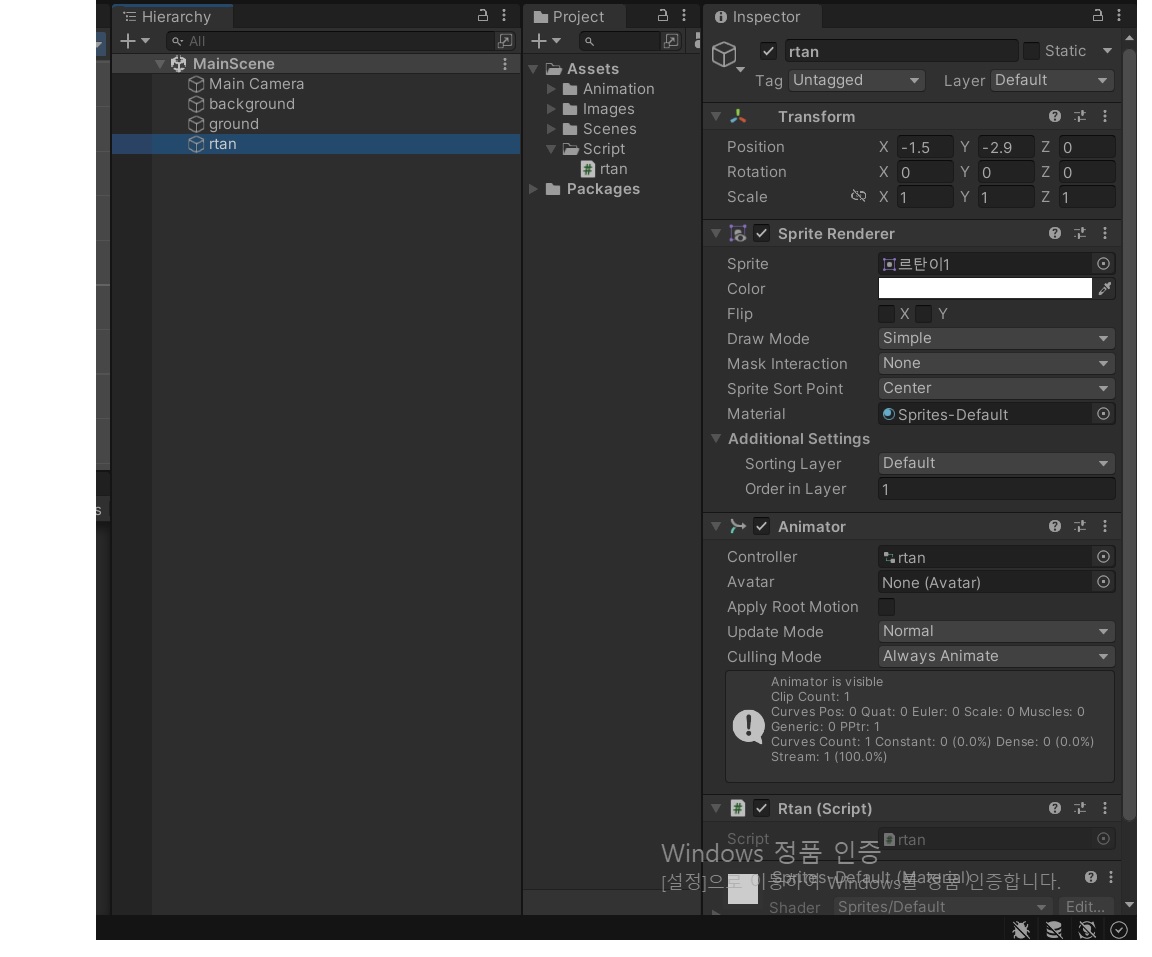Switch to the Hierarchy tab
Viewport: 1152px width, 957px height.
pos(173,16)
